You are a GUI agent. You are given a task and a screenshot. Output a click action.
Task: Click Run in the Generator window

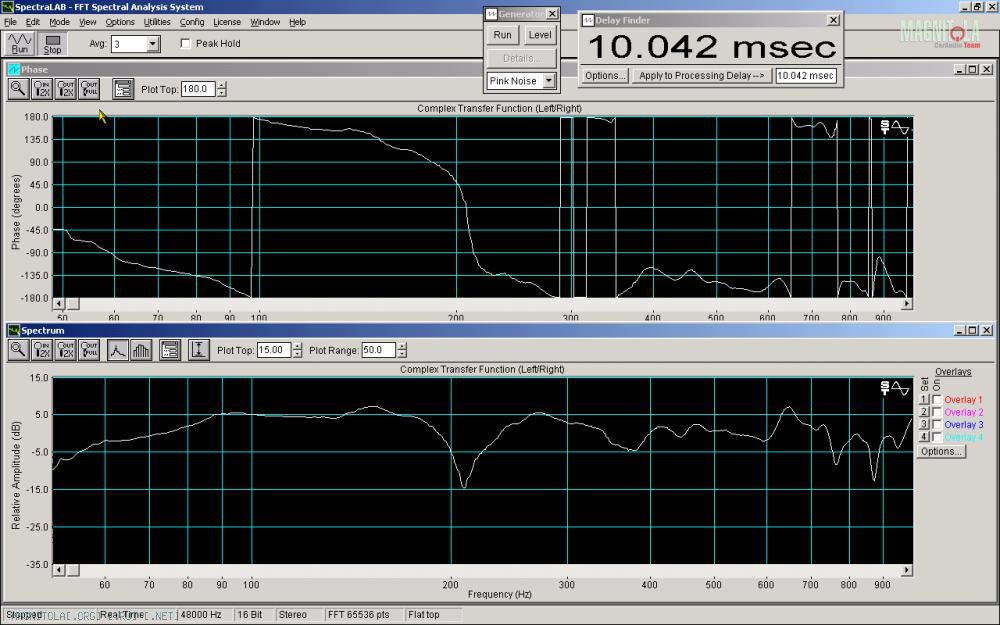pos(503,35)
